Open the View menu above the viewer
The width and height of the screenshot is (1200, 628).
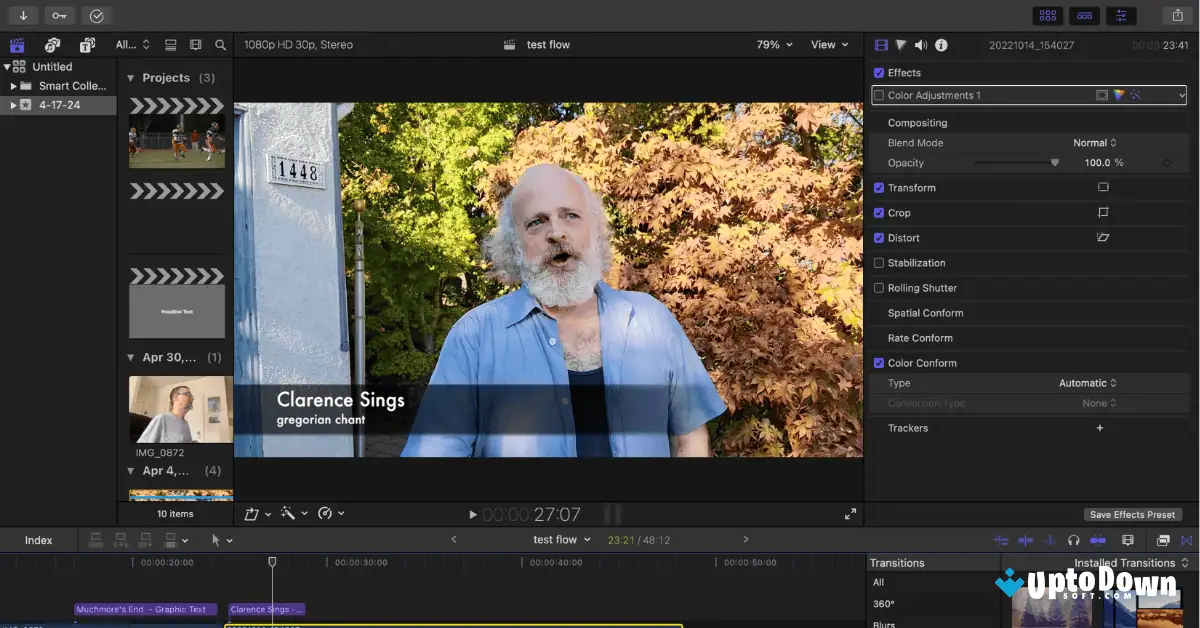click(828, 44)
